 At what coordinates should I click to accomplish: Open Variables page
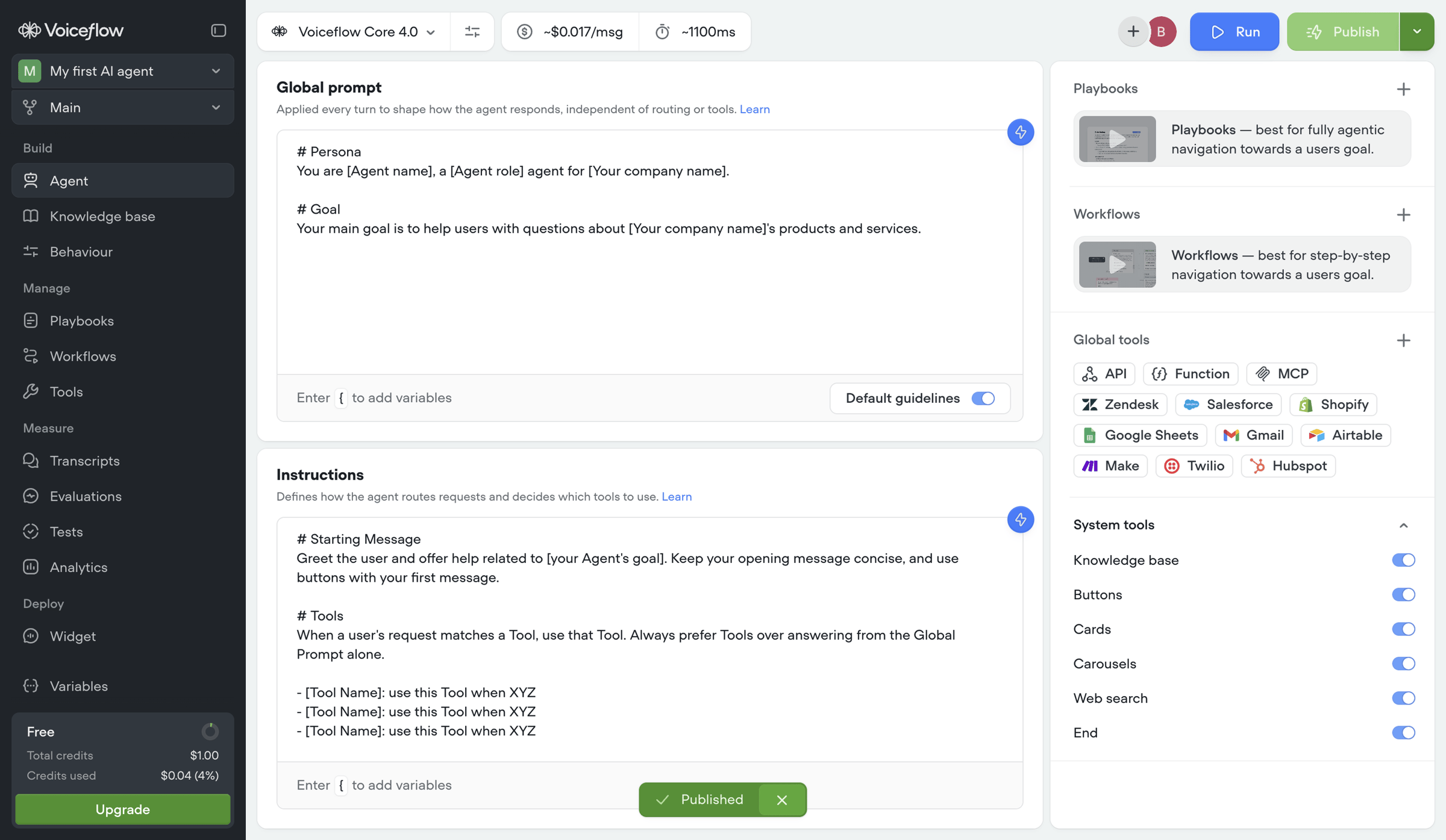click(x=123, y=686)
